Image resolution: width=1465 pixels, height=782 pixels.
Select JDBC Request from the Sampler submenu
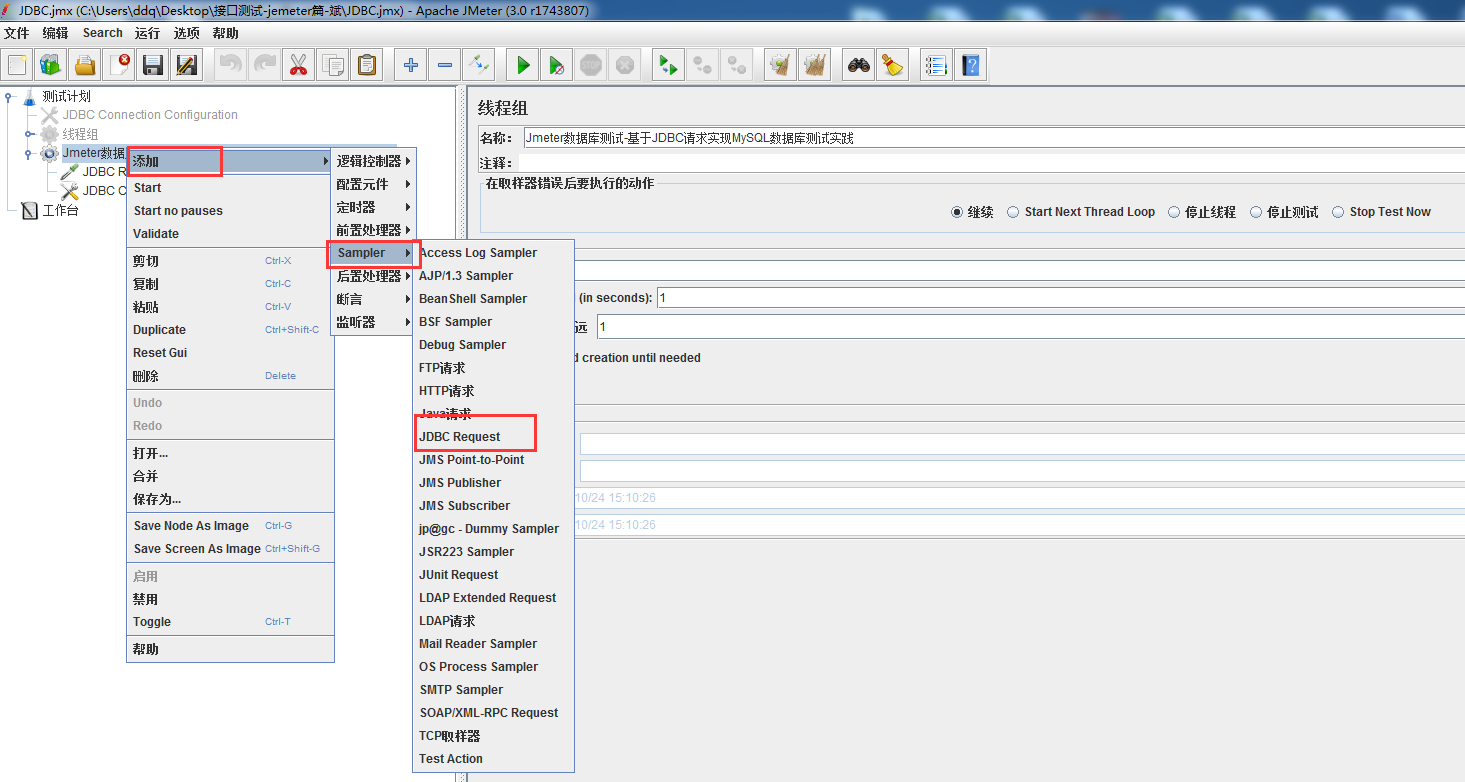462,435
